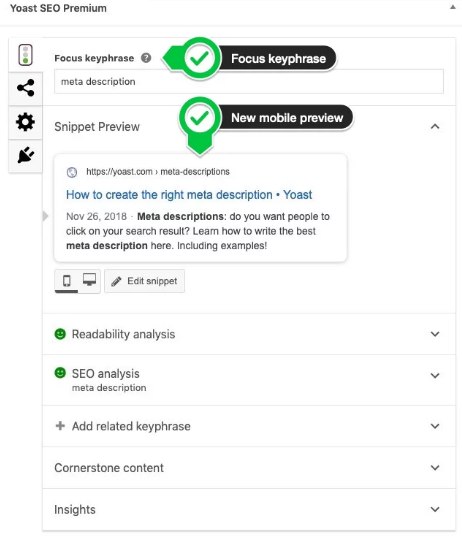Viewport: 462px width, 537px height.
Task: Click the Focus keyphrase help icon
Action: pyautogui.click(x=146, y=58)
